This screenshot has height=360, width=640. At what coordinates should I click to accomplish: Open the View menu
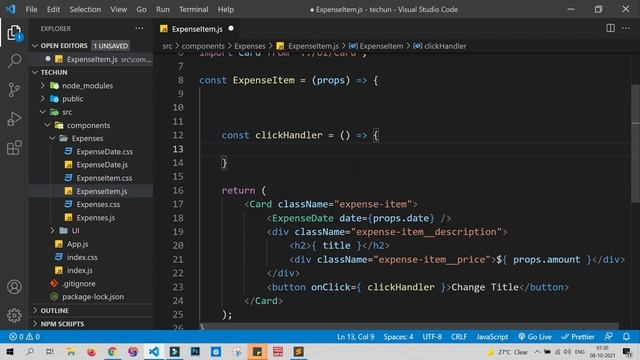pos(118,9)
